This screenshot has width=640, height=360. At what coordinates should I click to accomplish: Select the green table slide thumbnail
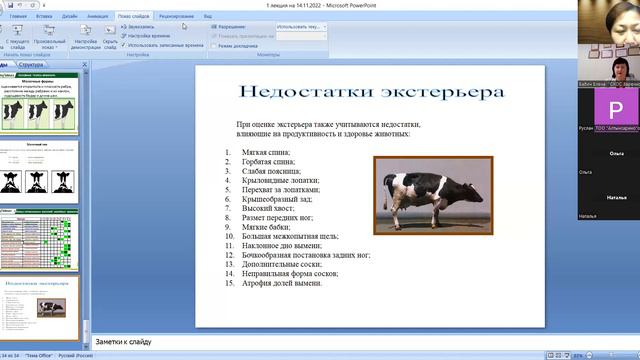(38, 240)
